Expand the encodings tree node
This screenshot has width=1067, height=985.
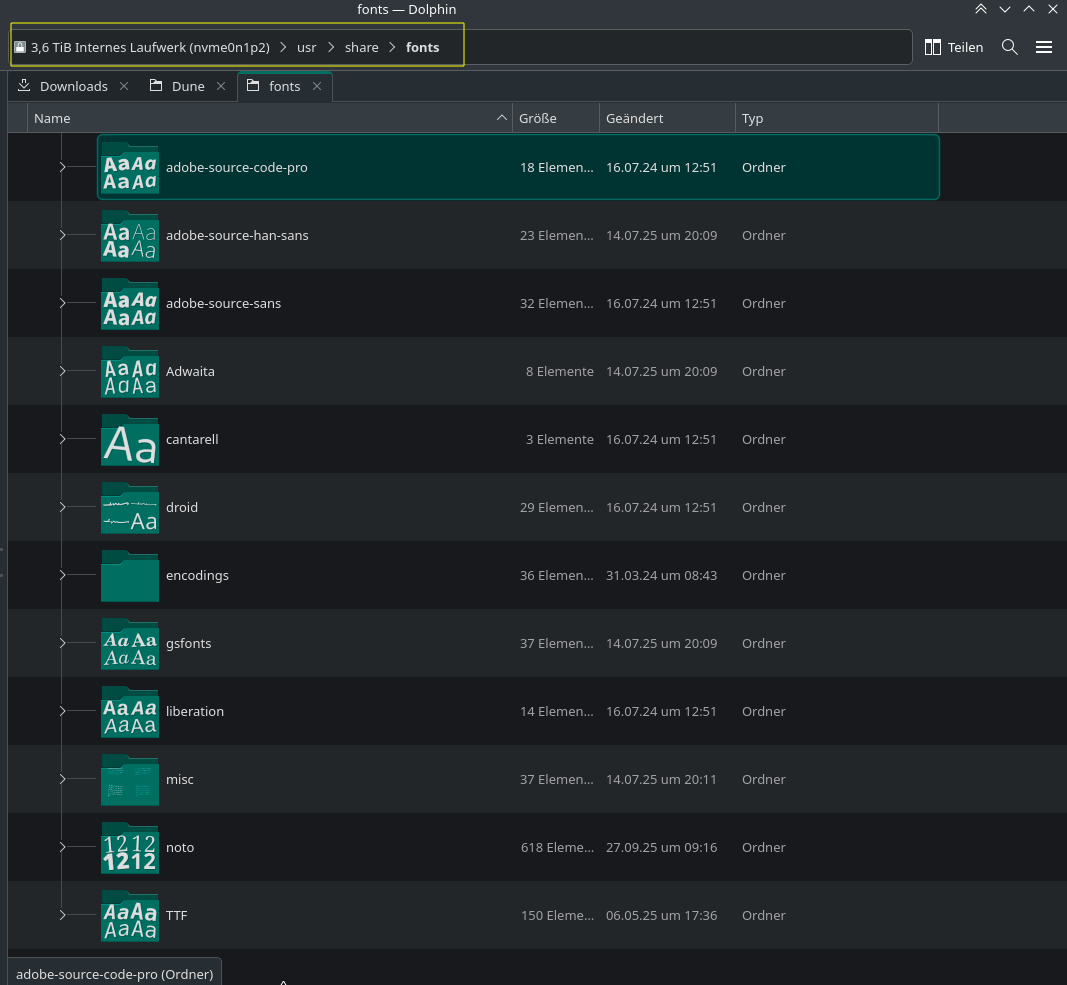63,575
